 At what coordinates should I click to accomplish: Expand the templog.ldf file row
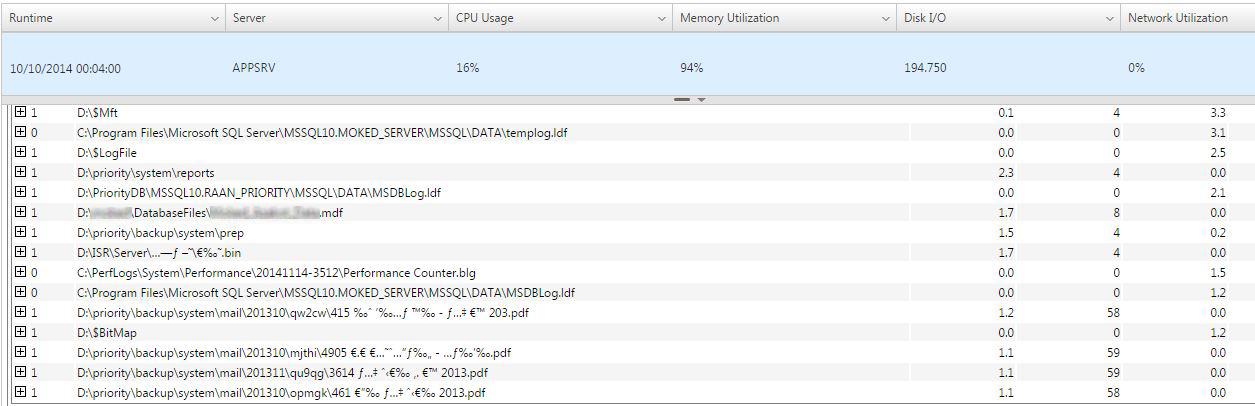point(20,133)
